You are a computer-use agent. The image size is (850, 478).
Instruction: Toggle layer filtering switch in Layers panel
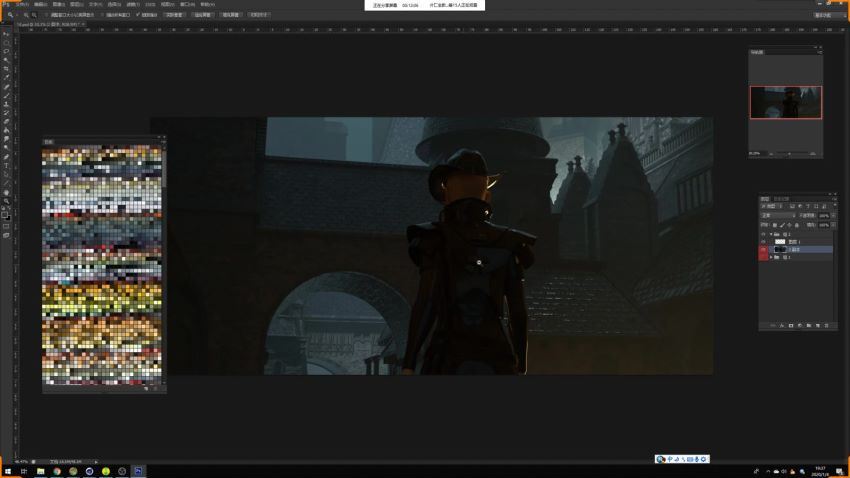point(835,205)
